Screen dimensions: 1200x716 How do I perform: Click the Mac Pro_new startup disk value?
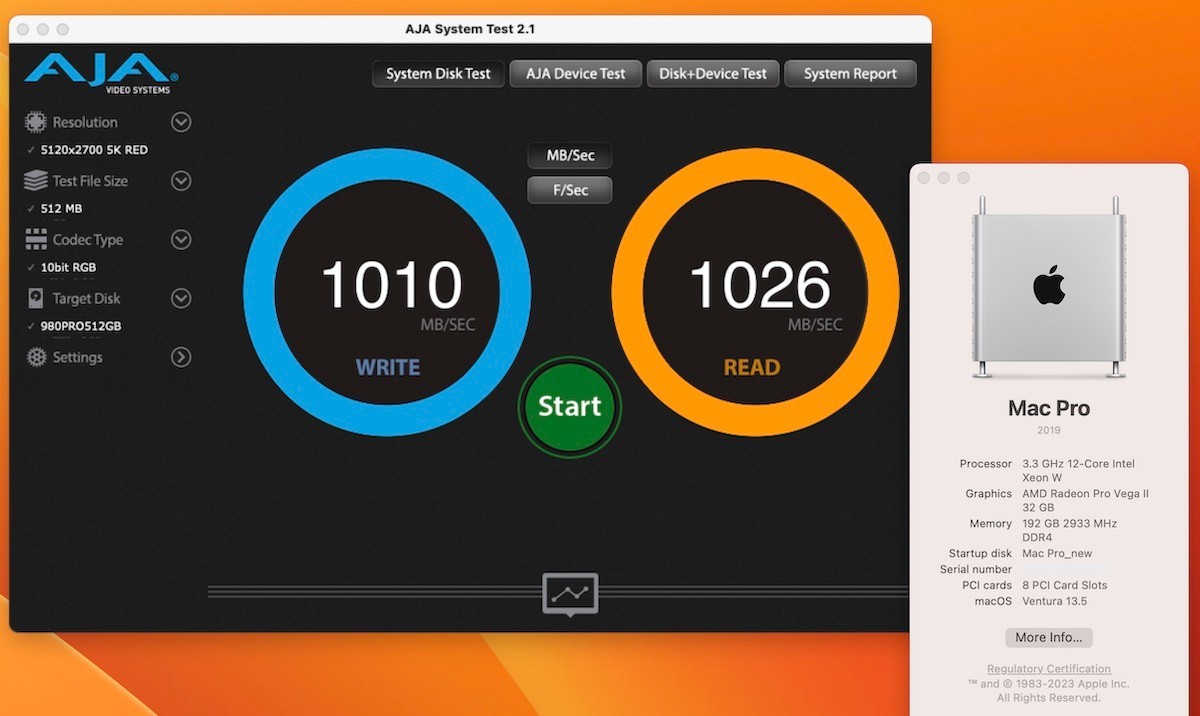pyautogui.click(x=1057, y=553)
